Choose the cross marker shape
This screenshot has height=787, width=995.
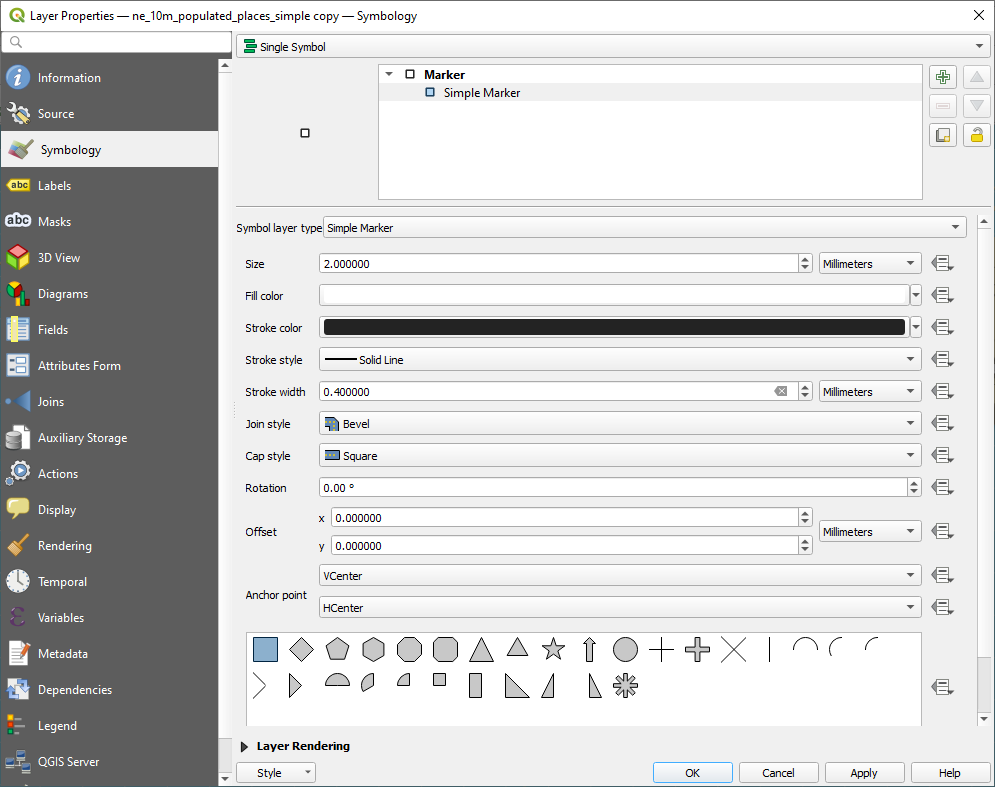click(x=661, y=649)
